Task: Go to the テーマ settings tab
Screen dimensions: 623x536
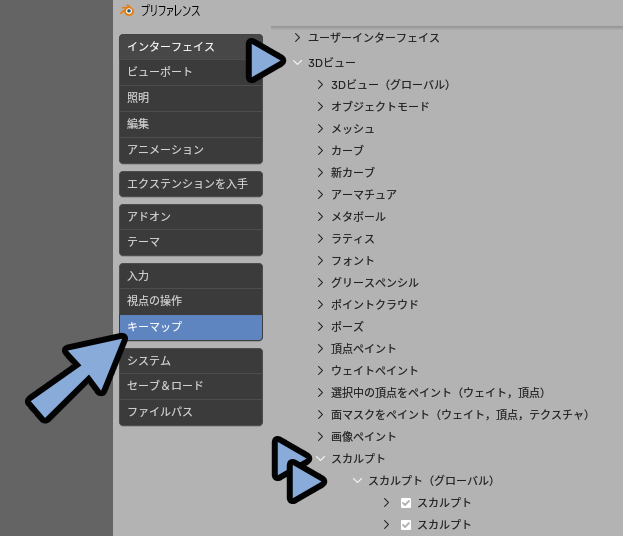Action: click(x=190, y=242)
